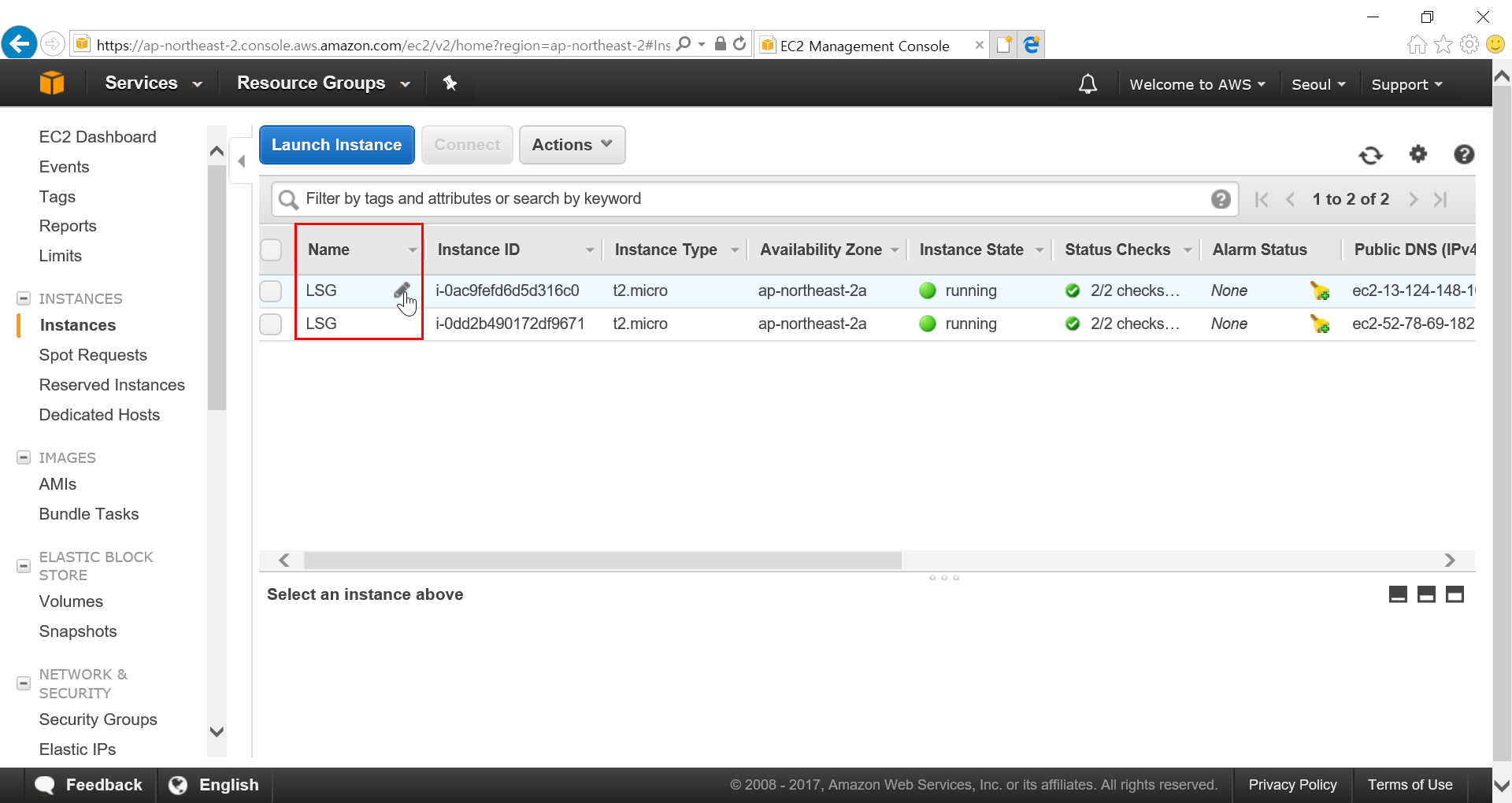Open EC2 Dashboard link
Image resolution: width=1512 pixels, height=803 pixels.
(98, 137)
